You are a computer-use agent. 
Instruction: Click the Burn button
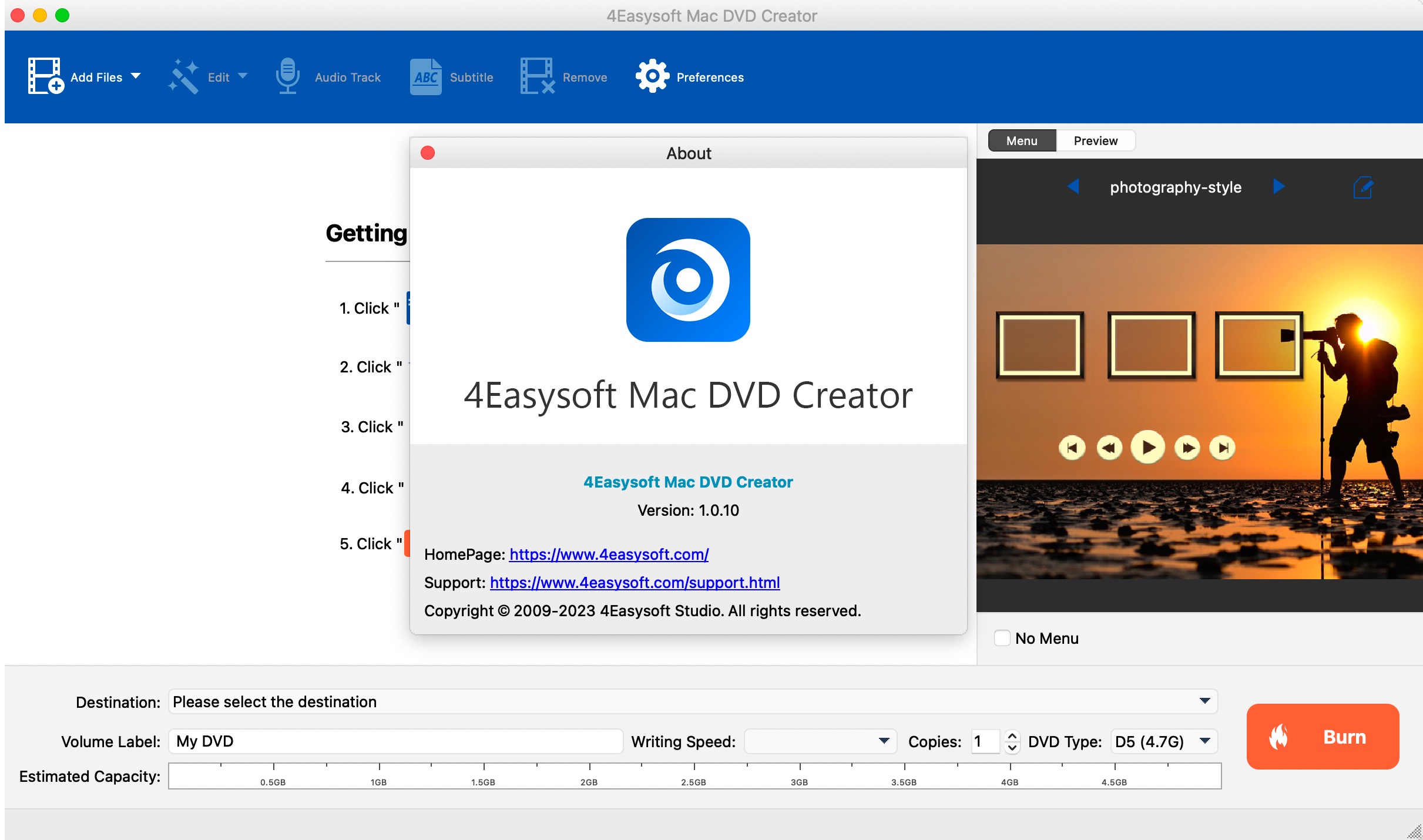1323,737
